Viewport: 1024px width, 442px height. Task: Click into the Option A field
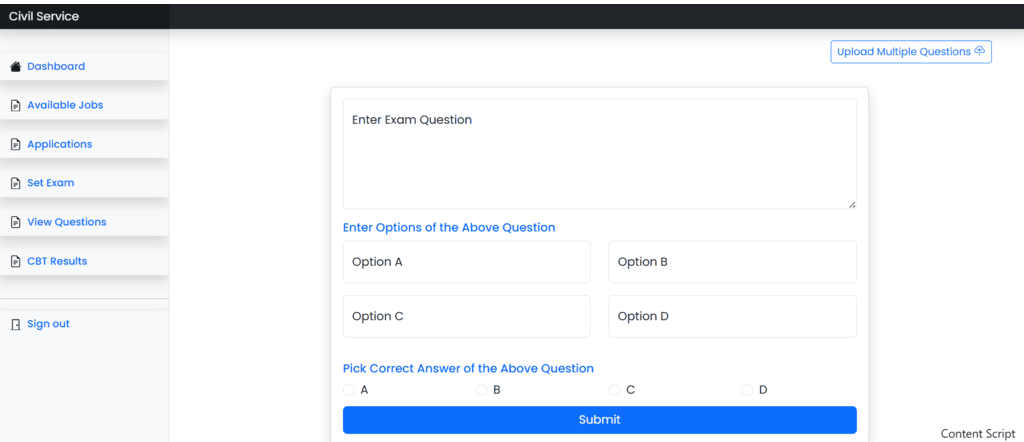[x=466, y=262]
